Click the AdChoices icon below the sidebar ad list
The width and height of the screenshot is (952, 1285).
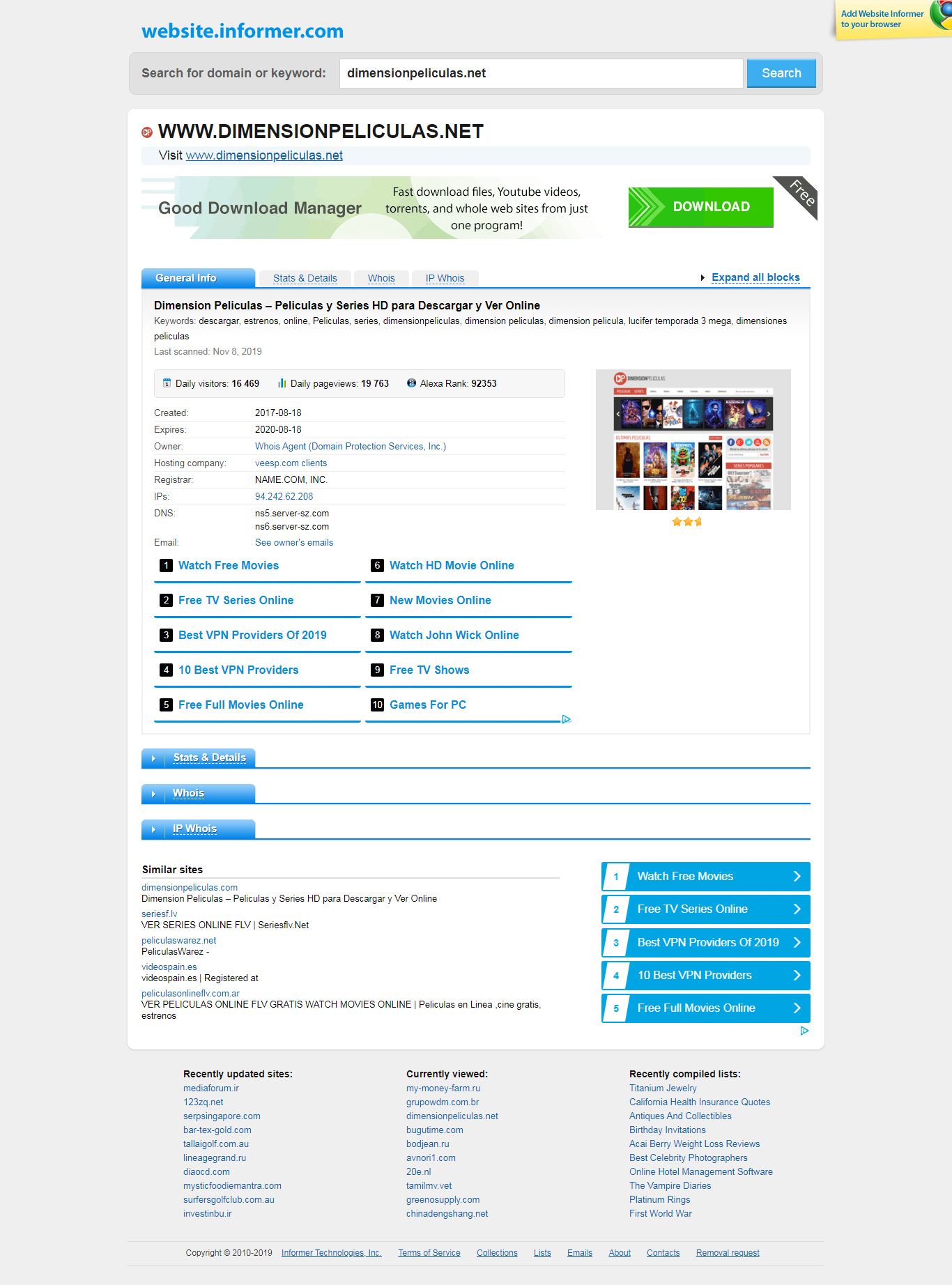pos(805,1031)
